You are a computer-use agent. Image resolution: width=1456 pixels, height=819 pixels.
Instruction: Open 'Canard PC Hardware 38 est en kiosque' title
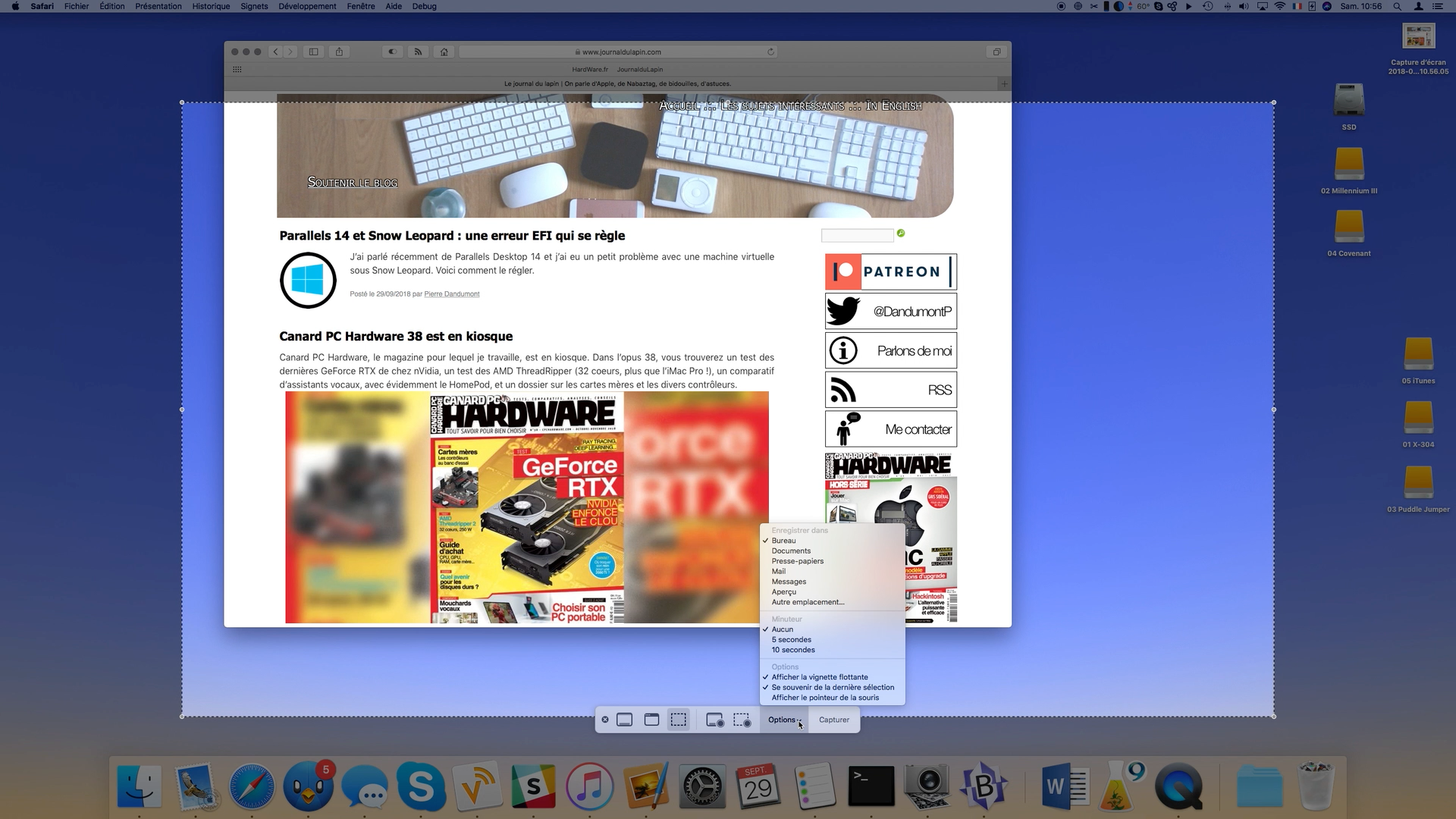click(x=396, y=337)
